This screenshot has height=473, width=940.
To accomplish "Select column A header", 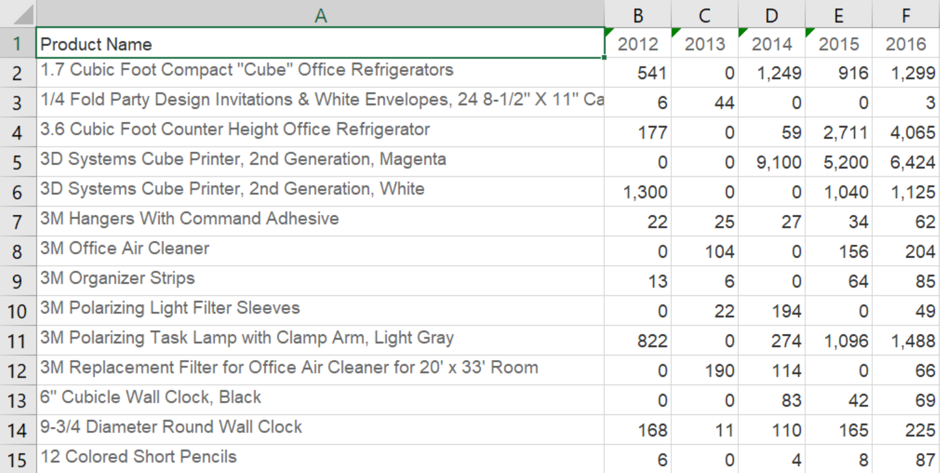I will click(x=320, y=14).
